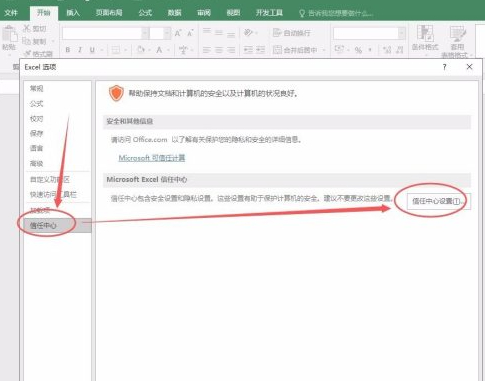Click the Fill Color bucket icon
The image size is (485, 381).
tap(141, 50)
